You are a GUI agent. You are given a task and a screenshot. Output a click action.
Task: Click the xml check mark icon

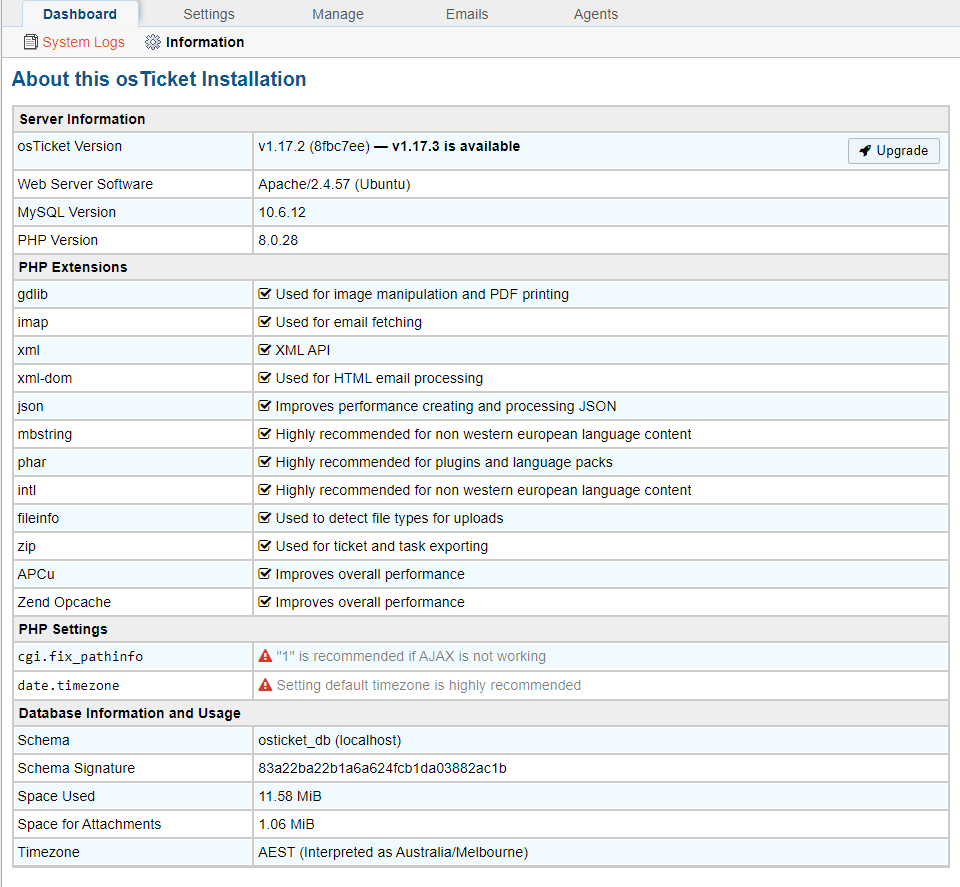[x=264, y=350]
